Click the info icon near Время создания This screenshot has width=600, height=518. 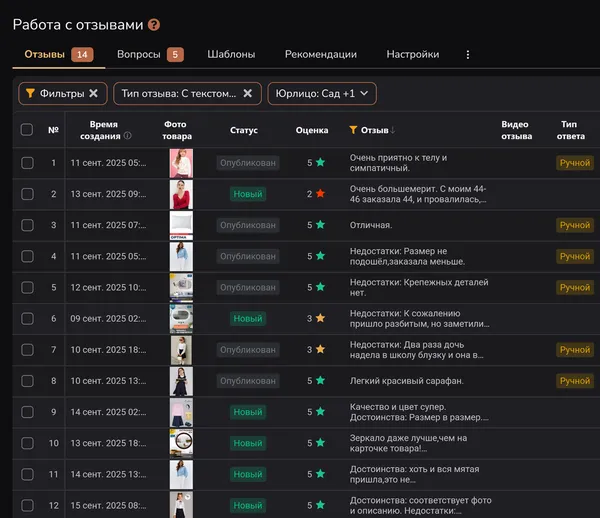[x=128, y=136]
